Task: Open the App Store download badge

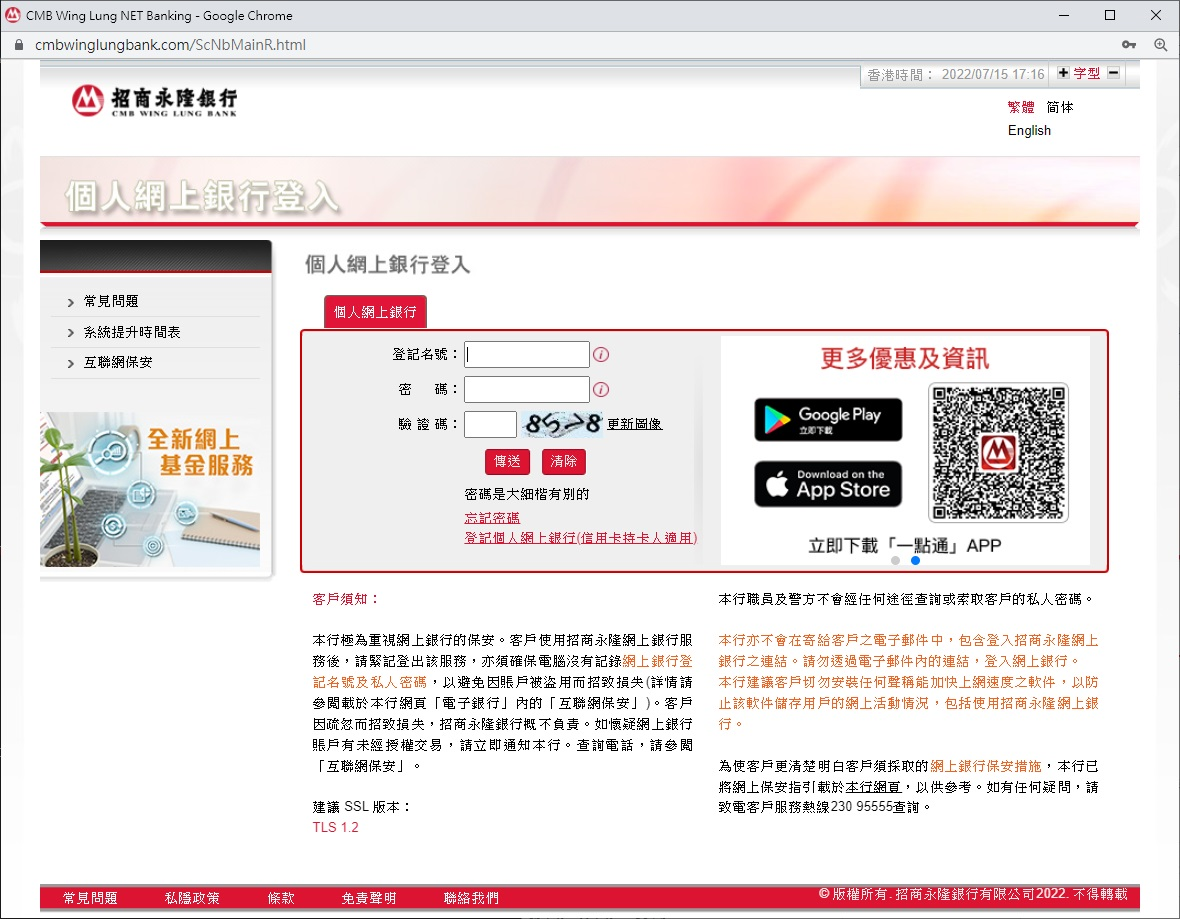Action: pos(828,484)
